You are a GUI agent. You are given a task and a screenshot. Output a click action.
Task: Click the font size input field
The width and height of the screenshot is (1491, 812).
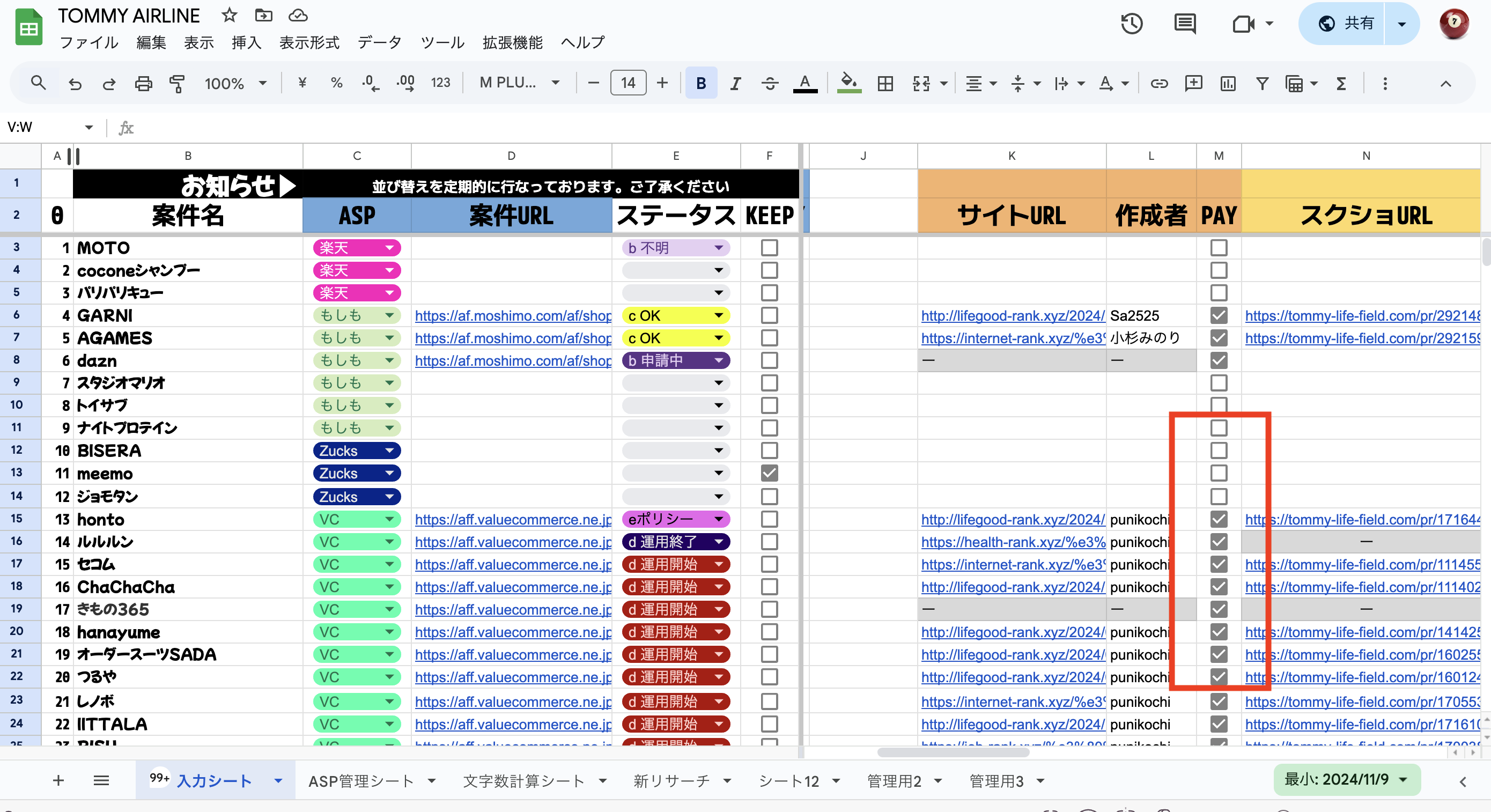628,83
